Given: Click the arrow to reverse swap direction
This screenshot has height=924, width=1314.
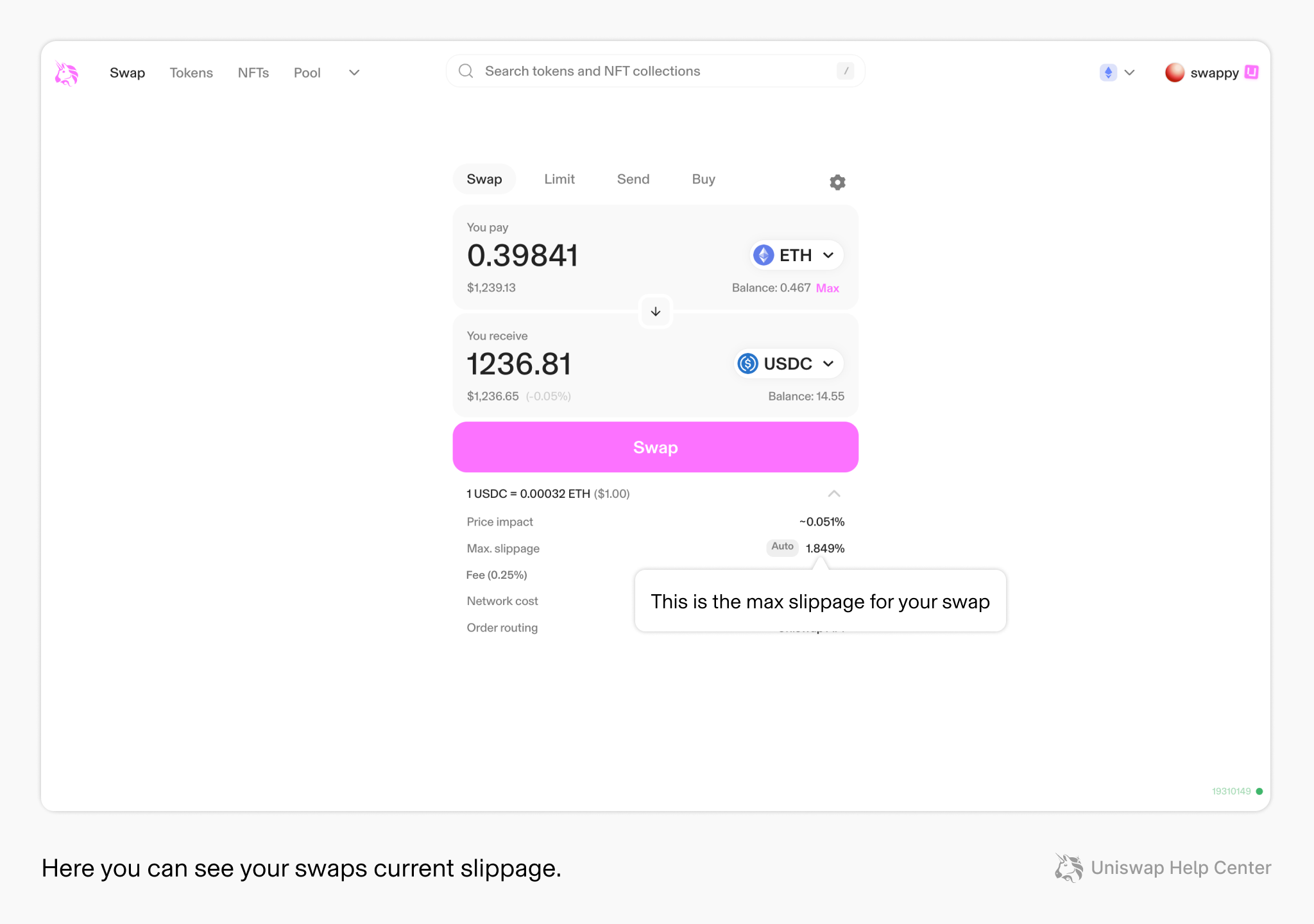Looking at the screenshot, I should (655, 311).
